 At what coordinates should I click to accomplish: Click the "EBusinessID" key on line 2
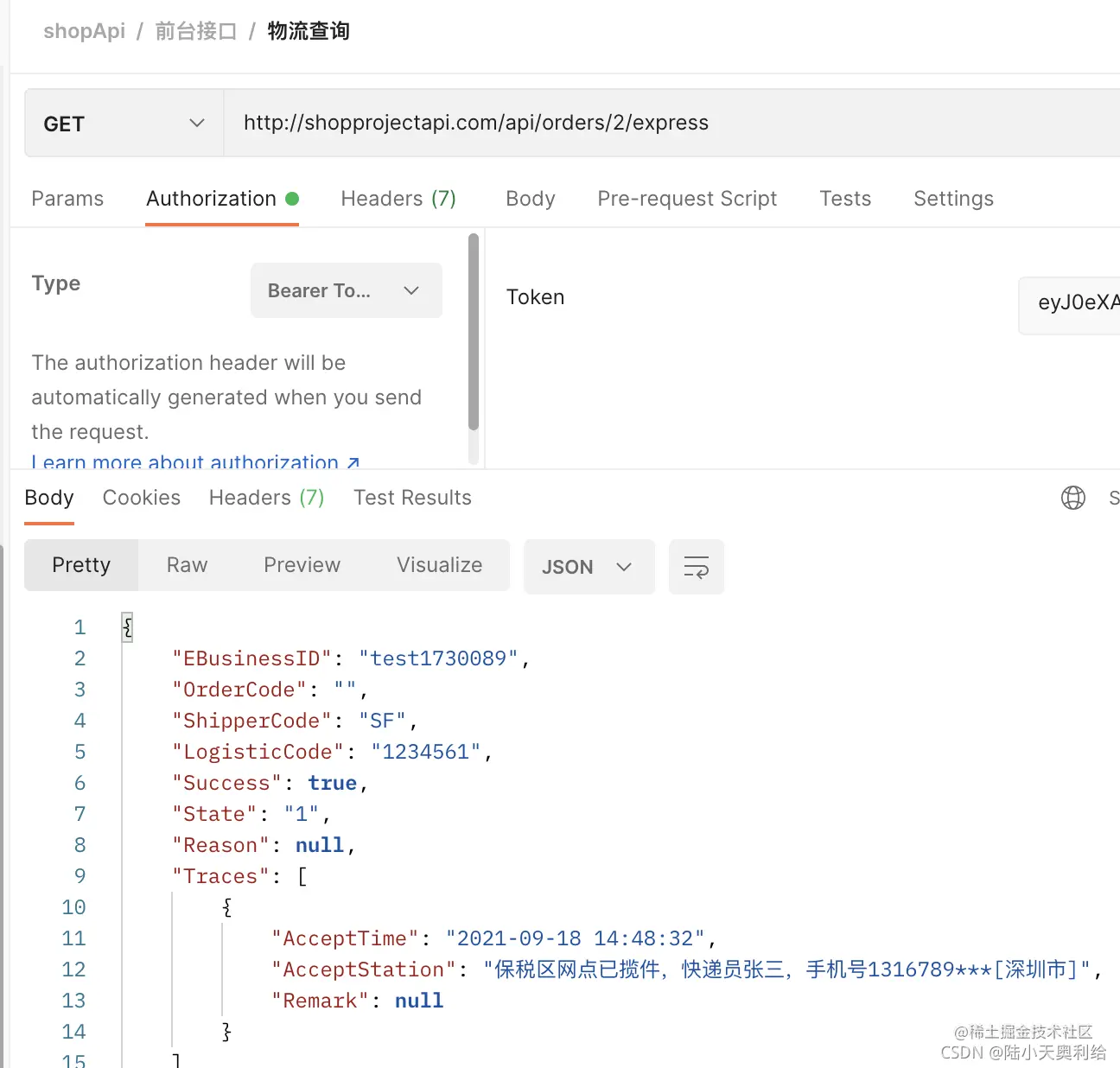(251, 658)
